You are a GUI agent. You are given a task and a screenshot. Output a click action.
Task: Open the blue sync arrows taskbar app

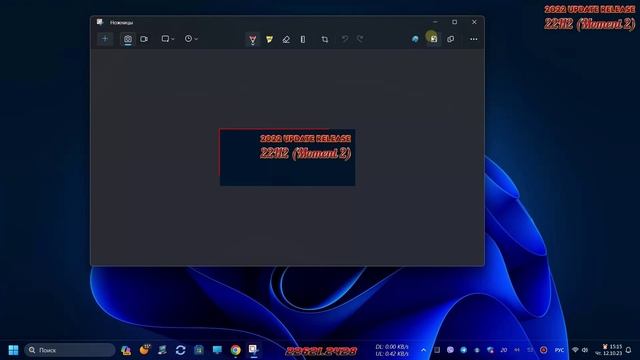(180, 350)
